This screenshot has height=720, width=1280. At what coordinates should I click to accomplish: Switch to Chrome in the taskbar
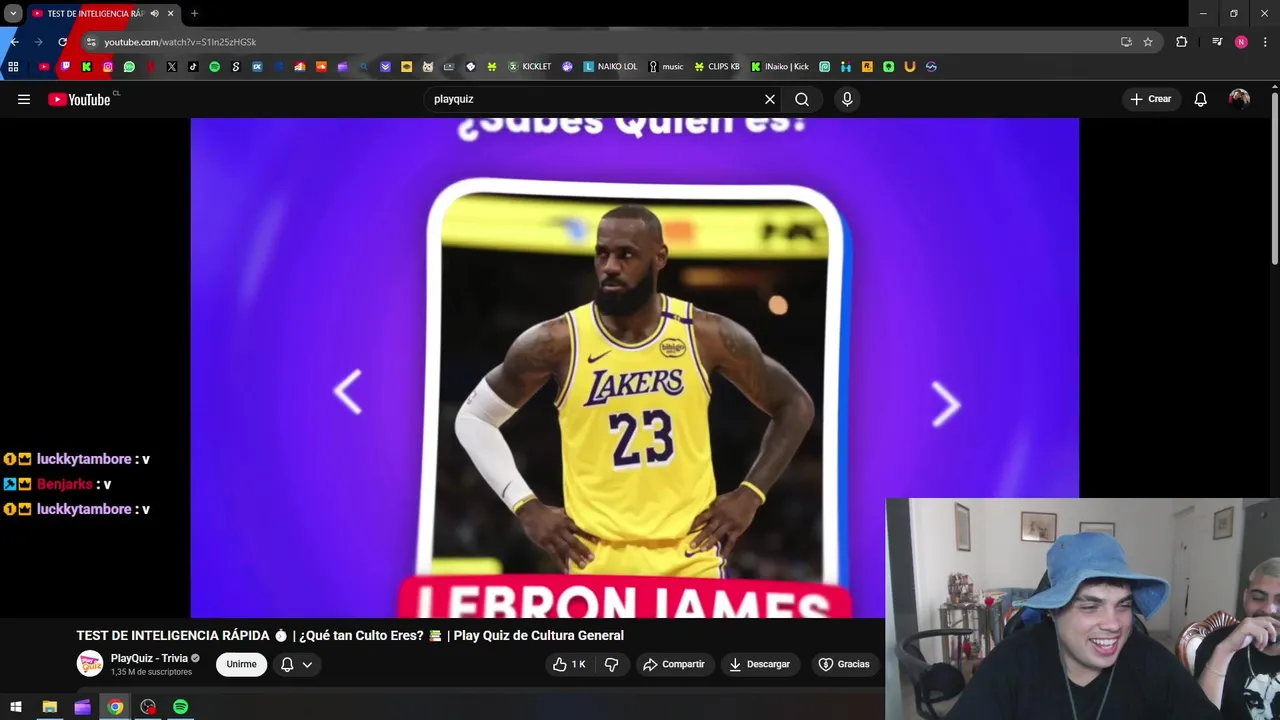coord(115,707)
